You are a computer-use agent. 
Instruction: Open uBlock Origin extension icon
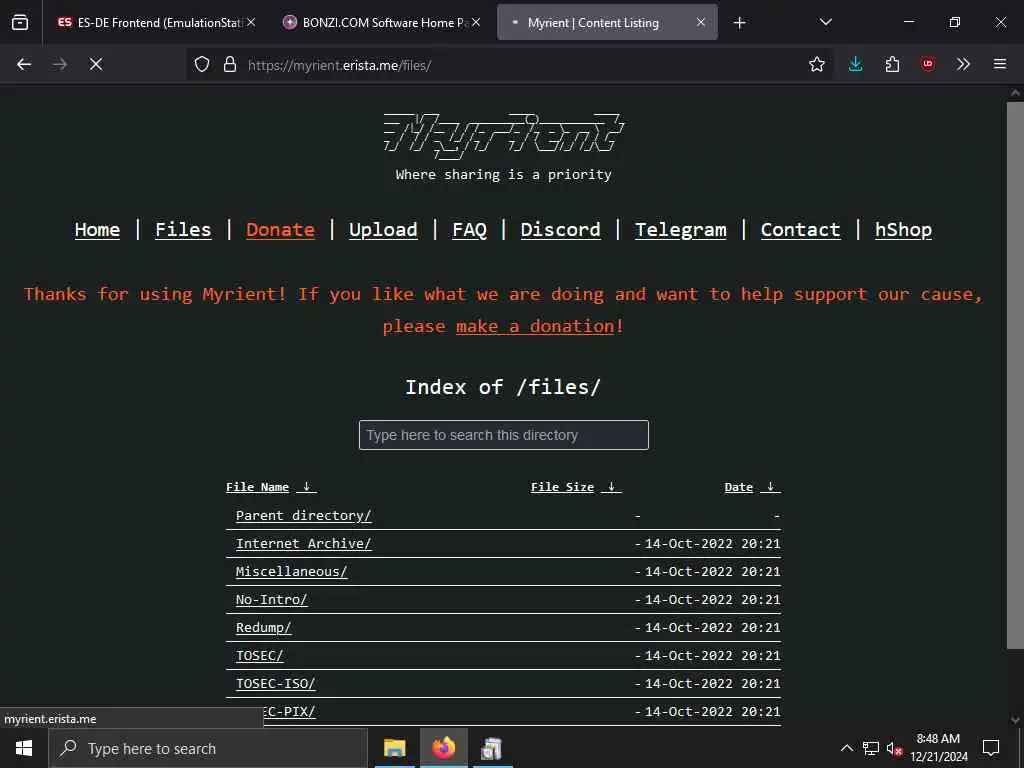928,64
